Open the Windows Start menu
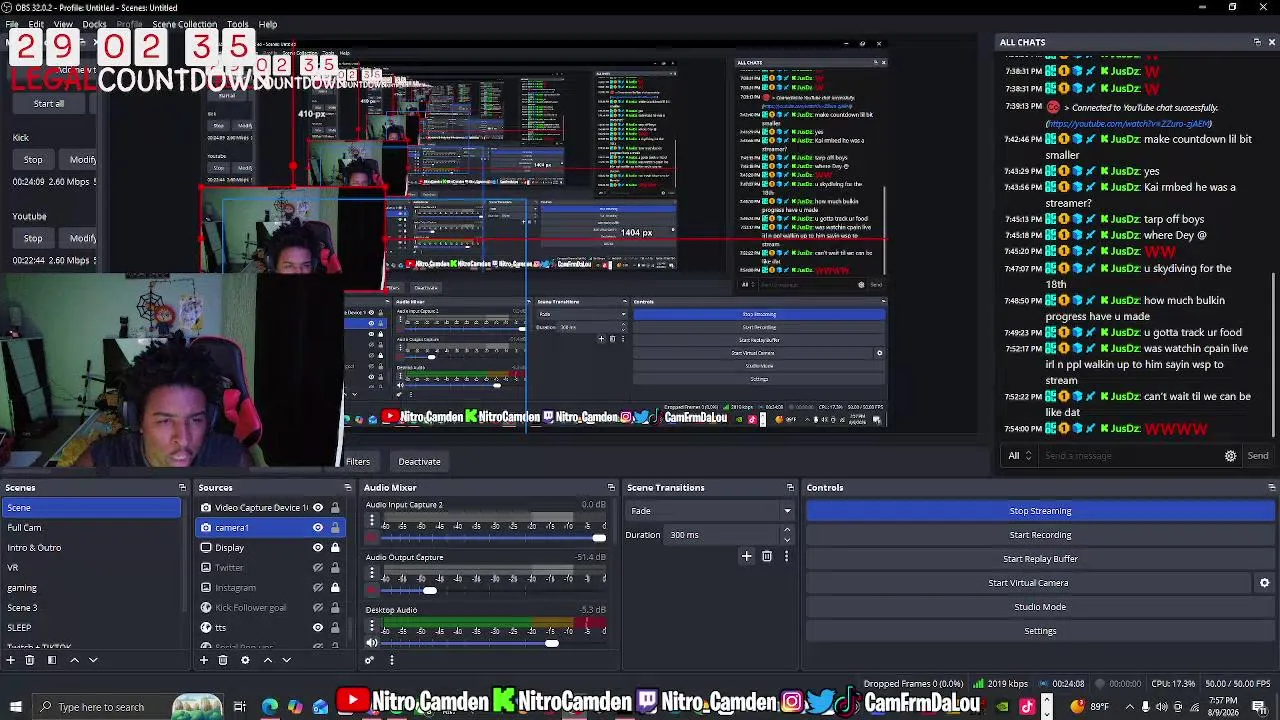Image resolution: width=1280 pixels, height=720 pixels. click(x=15, y=707)
